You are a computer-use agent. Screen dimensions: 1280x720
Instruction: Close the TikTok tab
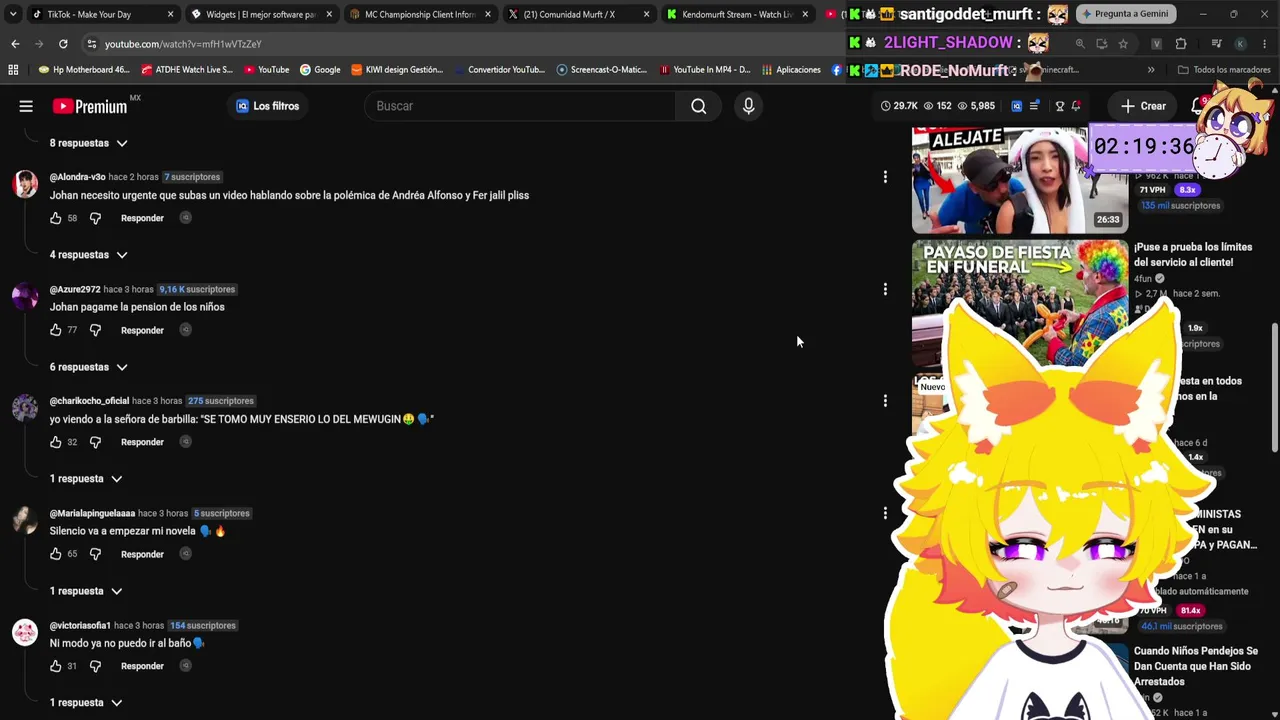point(170,14)
